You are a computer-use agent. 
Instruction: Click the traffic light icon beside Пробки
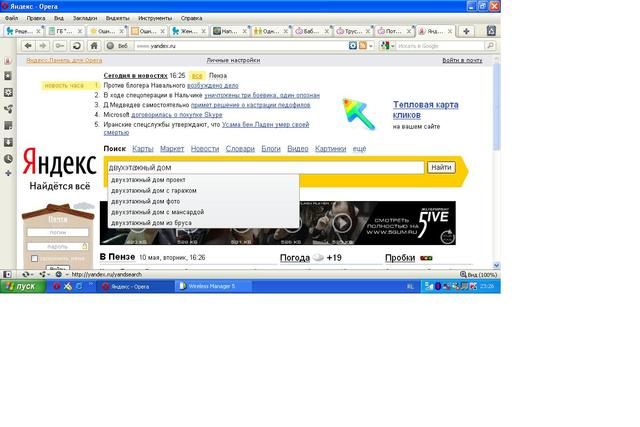coord(426,258)
